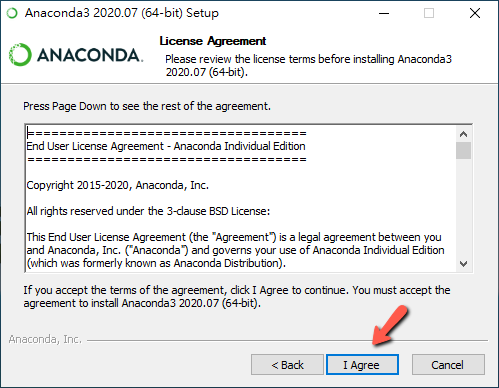Click the Anaconda, Inc. footer label
The height and width of the screenshot is (388, 499).
[x=45, y=339]
